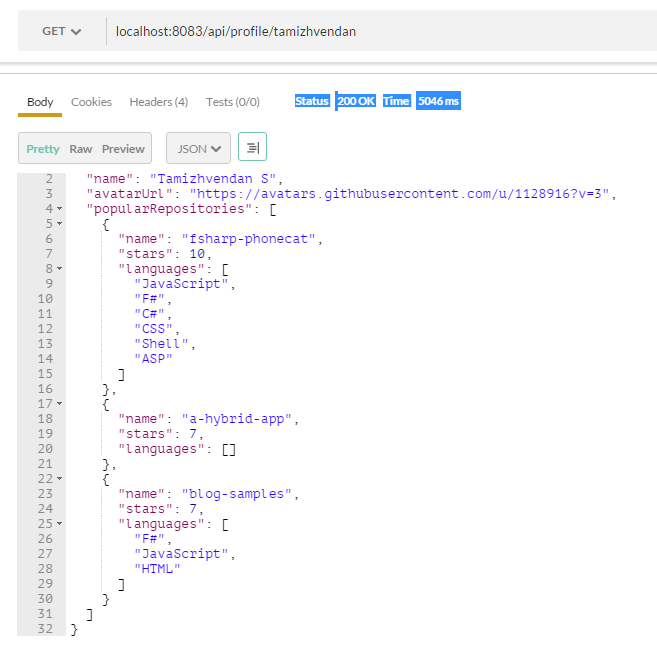This screenshot has width=657, height=645.
Task: Open the GET method dropdown
Action: [62, 31]
